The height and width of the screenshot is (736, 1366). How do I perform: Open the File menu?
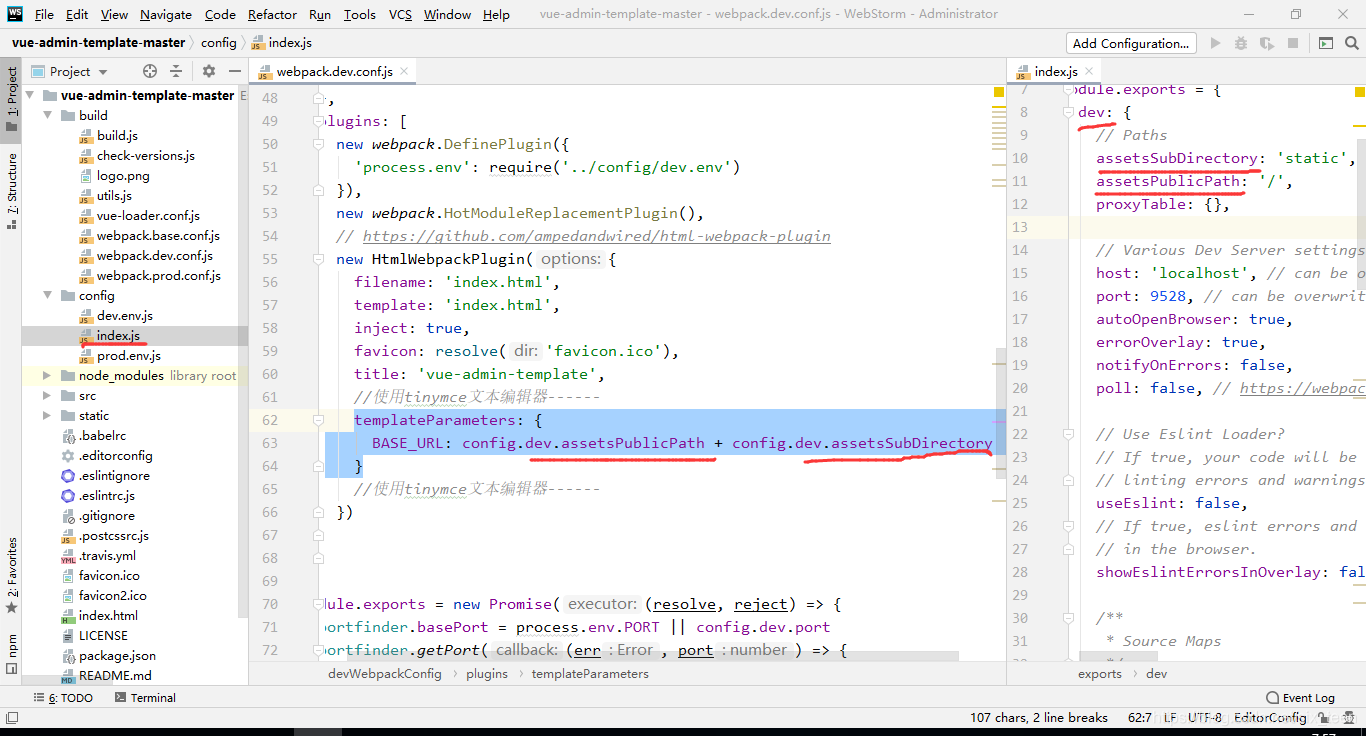tap(44, 14)
